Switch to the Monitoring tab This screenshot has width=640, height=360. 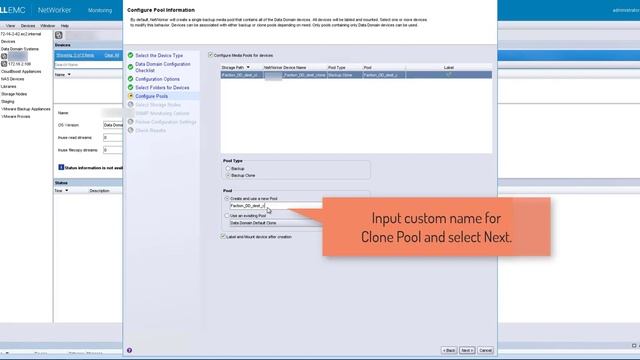(x=100, y=10)
